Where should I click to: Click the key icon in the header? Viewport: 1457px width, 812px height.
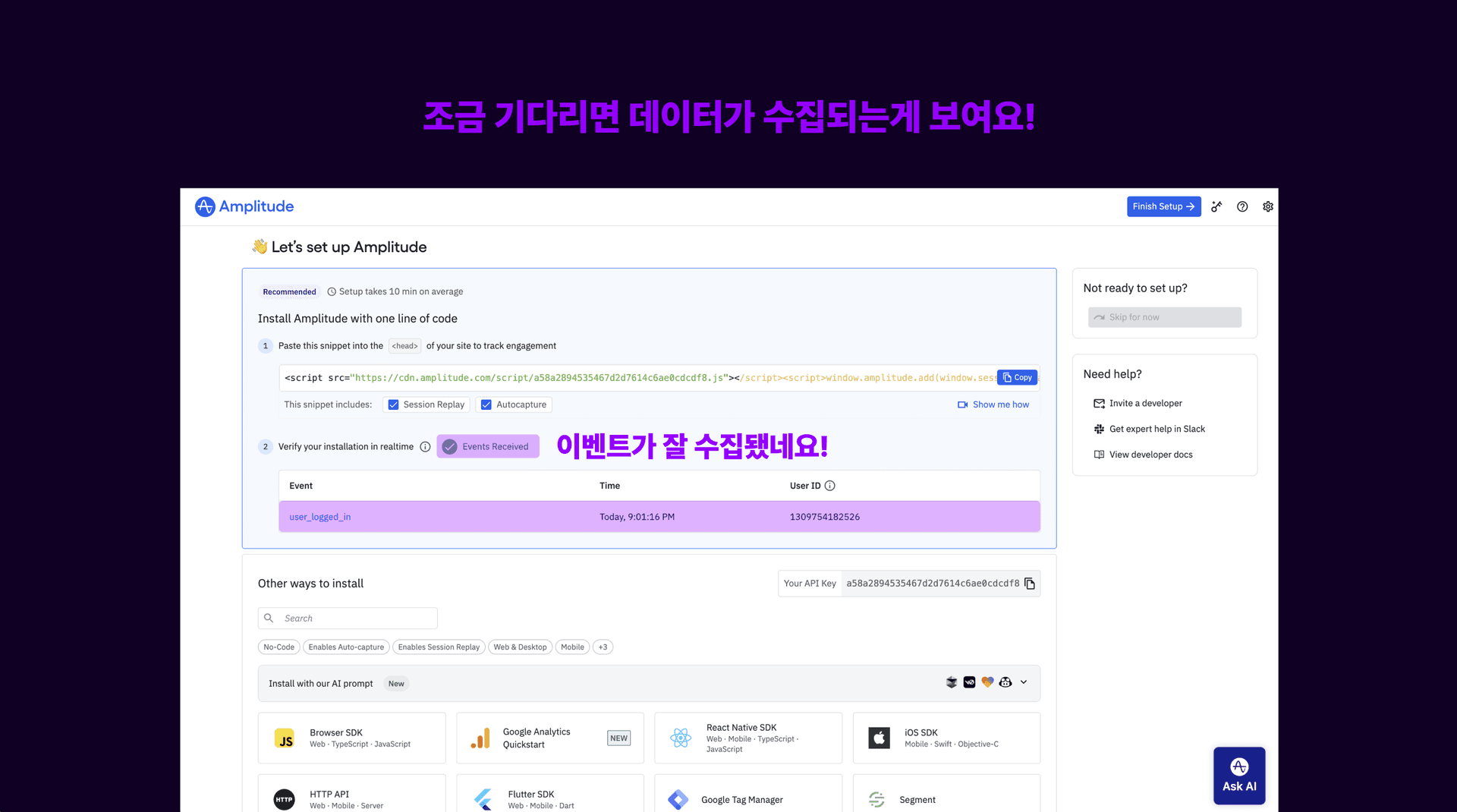pos(1216,206)
